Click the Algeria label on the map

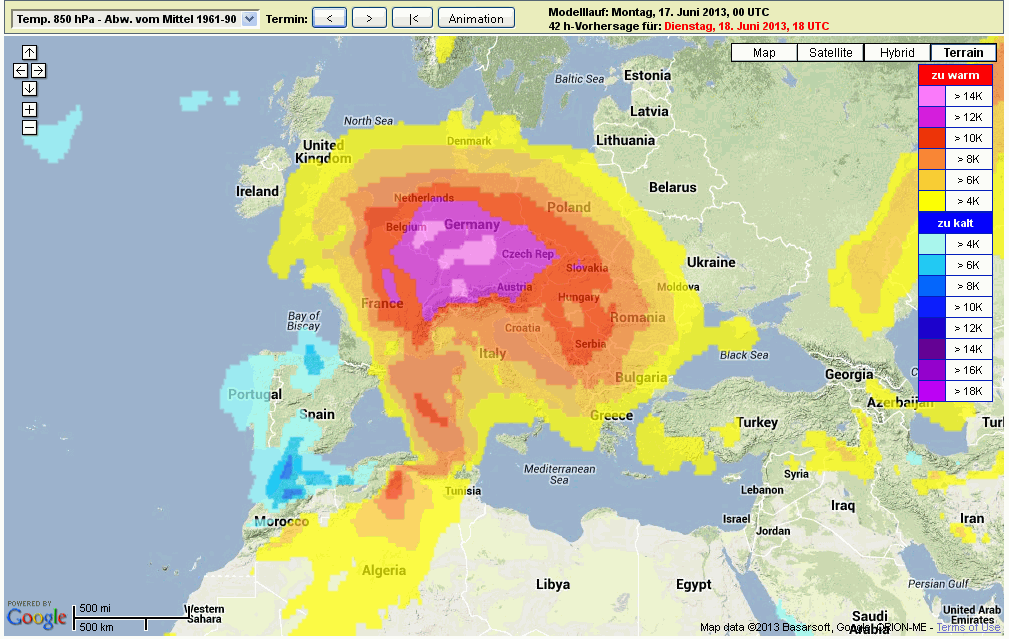coord(384,571)
